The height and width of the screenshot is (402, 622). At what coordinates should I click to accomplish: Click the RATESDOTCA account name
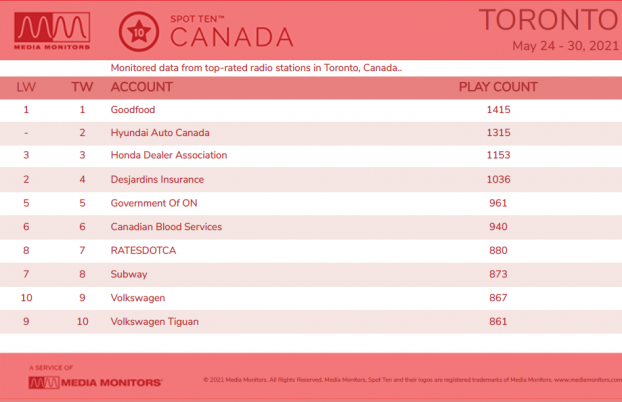pos(143,250)
